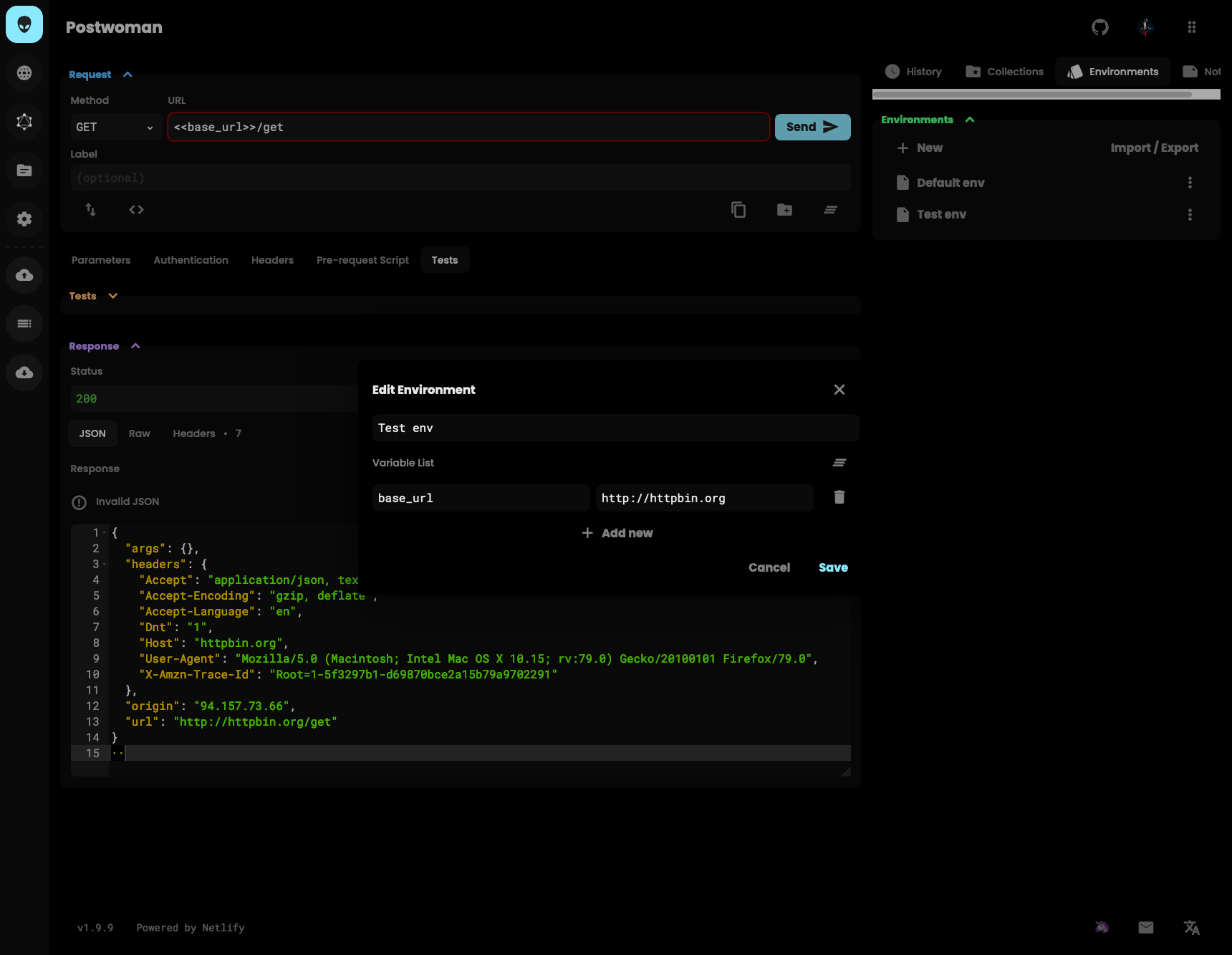
Task: Open the Test env entry
Action: [x=931, y=215]
